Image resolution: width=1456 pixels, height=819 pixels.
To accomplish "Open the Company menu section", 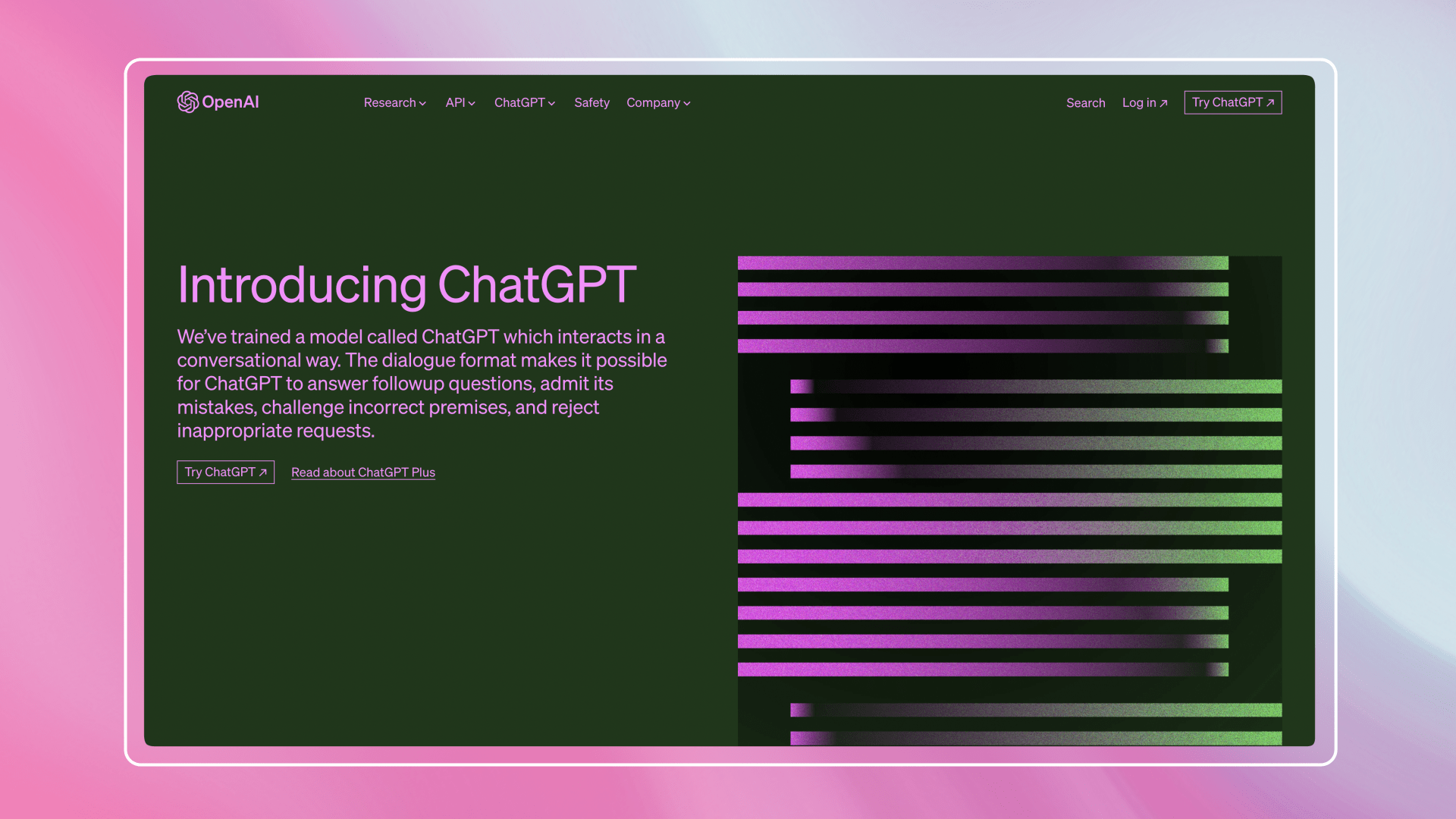I will (x=658, y=102).
